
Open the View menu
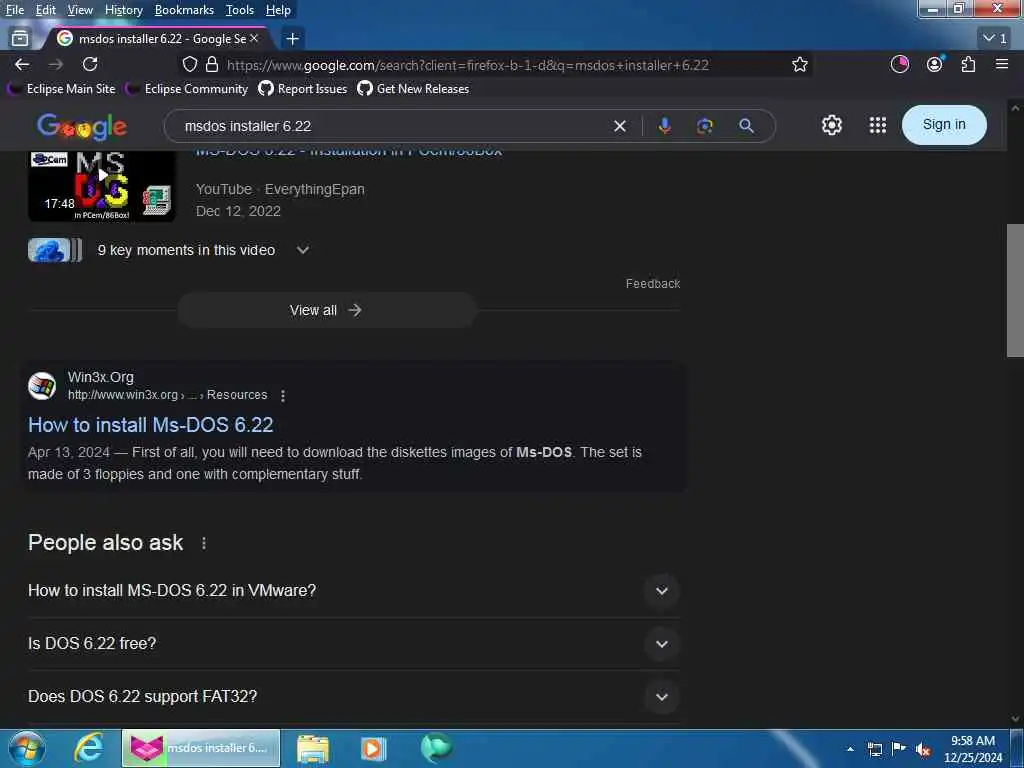[80, 10]
